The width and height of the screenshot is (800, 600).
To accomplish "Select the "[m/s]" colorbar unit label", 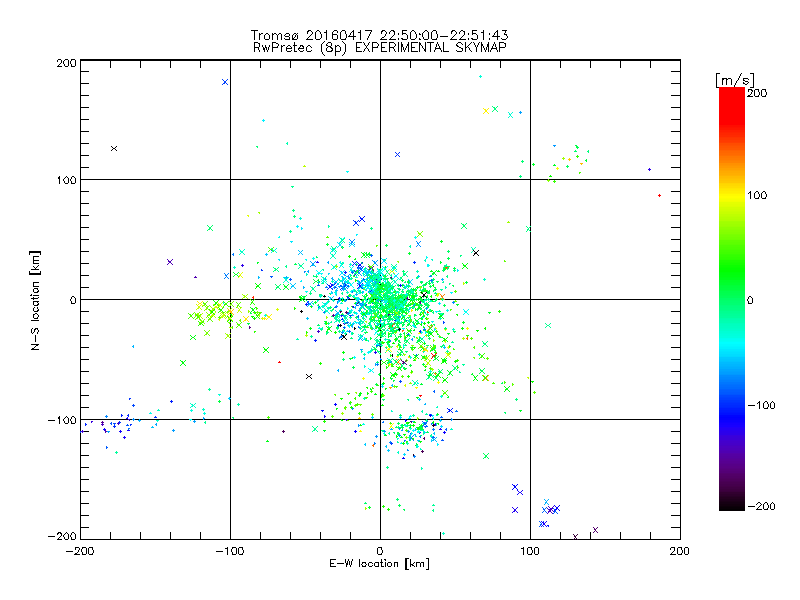I will pyautogui.click(x=735, y=80).
